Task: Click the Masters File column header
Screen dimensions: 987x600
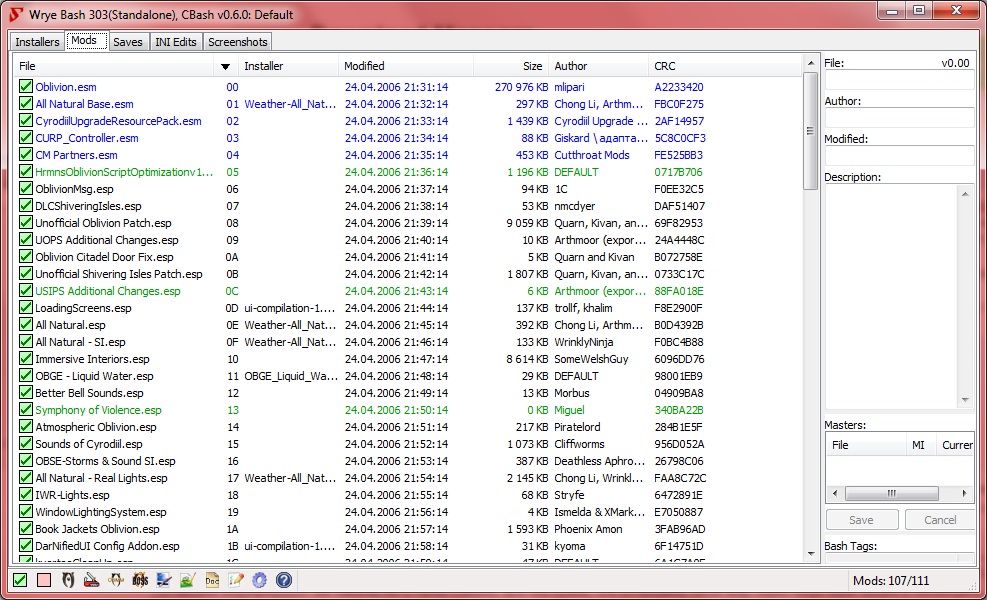Action: point(866,444)
